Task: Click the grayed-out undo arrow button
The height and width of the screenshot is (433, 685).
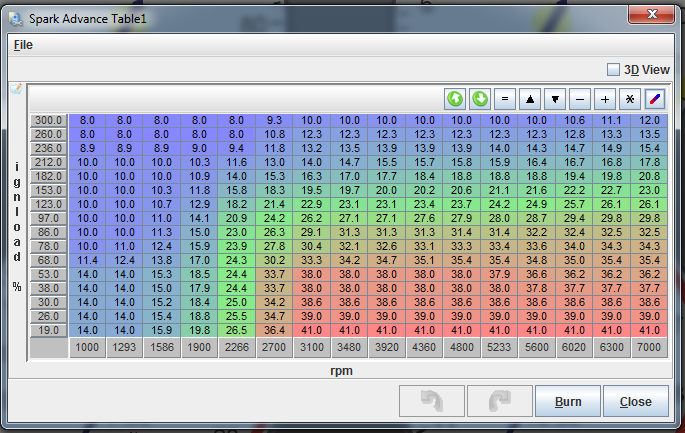Action: point(431,402)
